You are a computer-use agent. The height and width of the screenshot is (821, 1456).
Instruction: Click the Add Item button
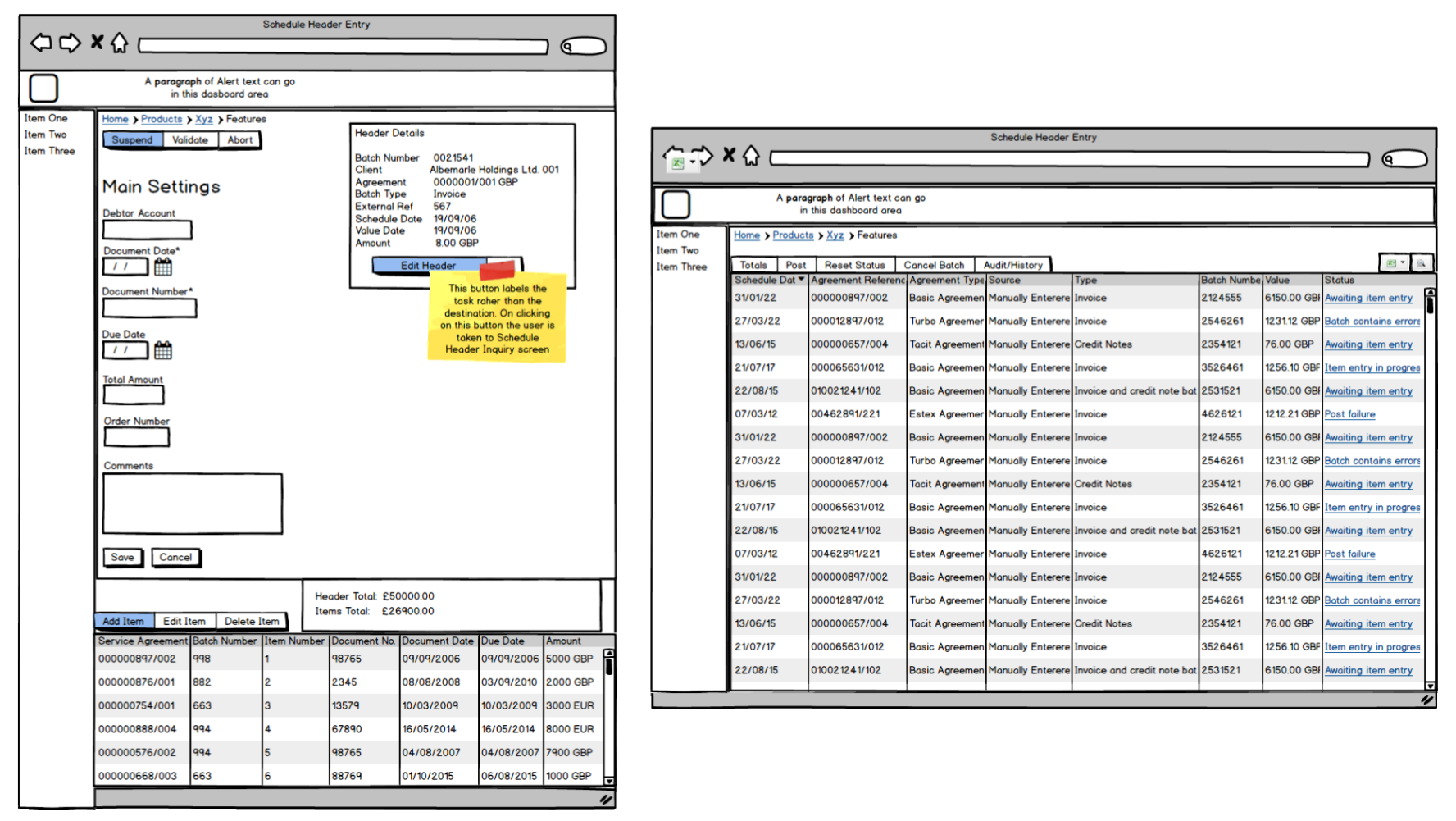point(123,621)
